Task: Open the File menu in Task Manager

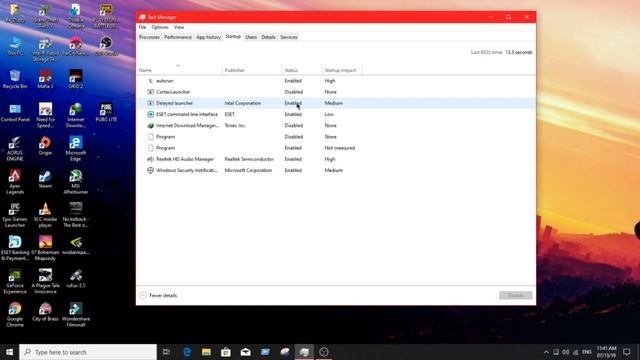Action: point(142,27)
